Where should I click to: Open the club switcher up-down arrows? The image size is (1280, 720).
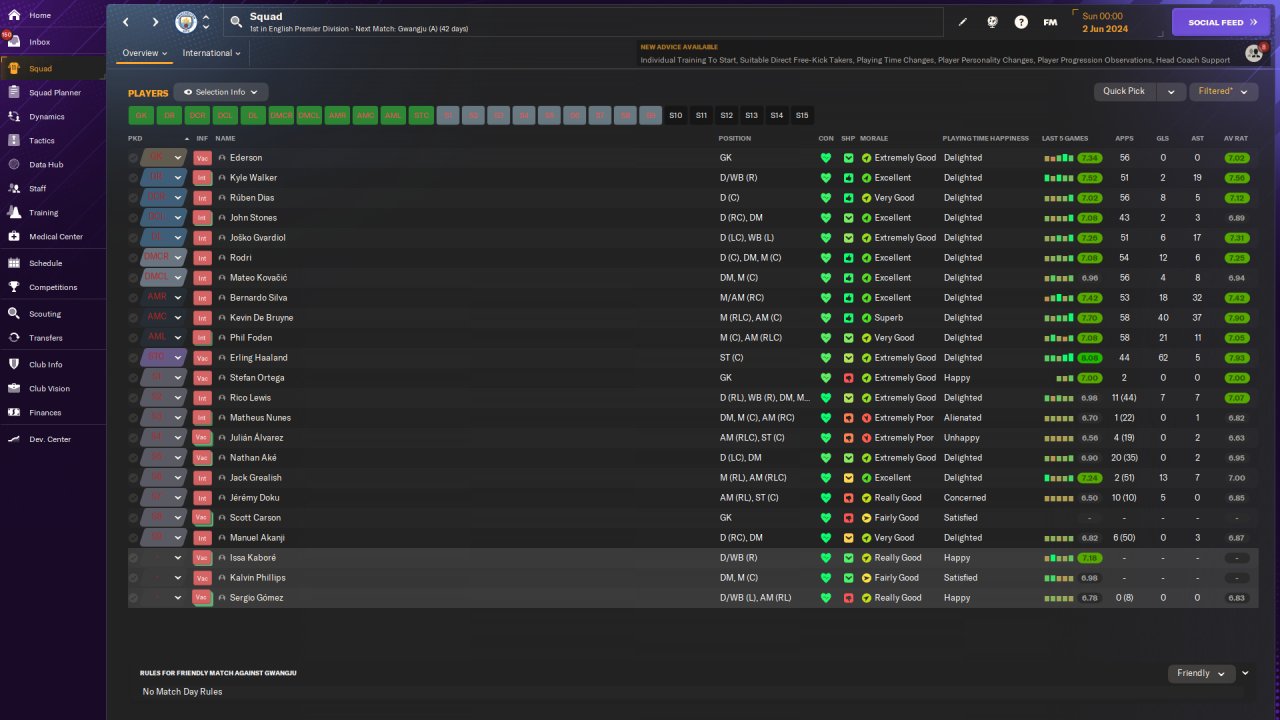click(x=206, y=22)
